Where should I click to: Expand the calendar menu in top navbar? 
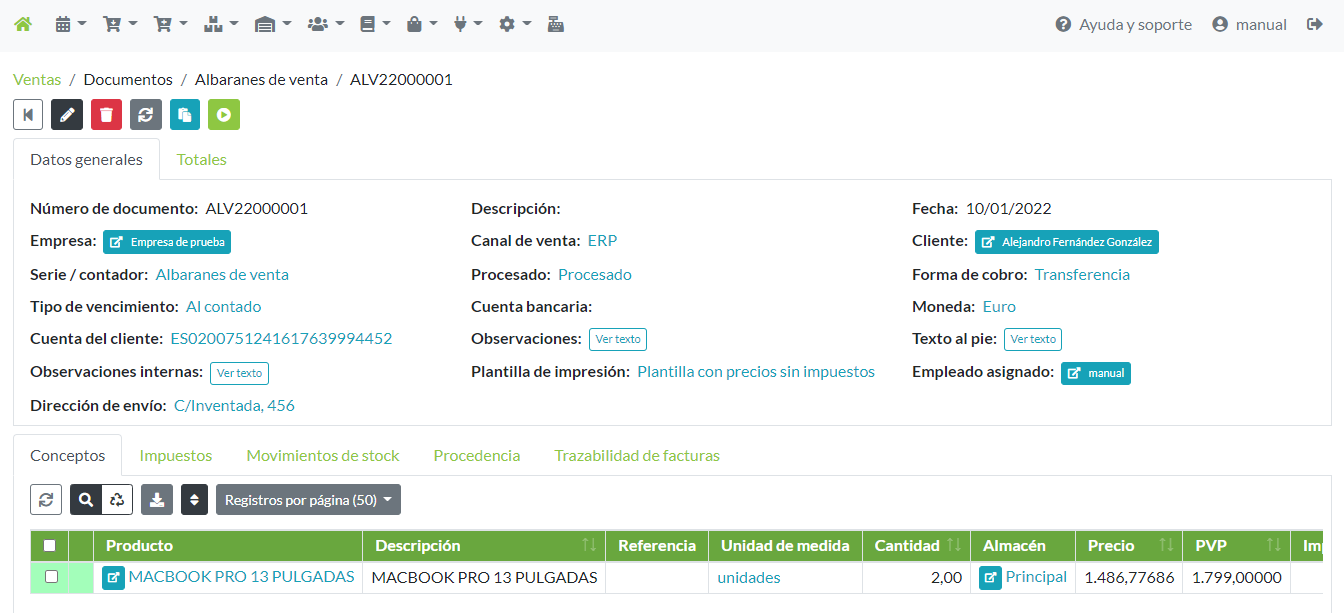point(70,24)
